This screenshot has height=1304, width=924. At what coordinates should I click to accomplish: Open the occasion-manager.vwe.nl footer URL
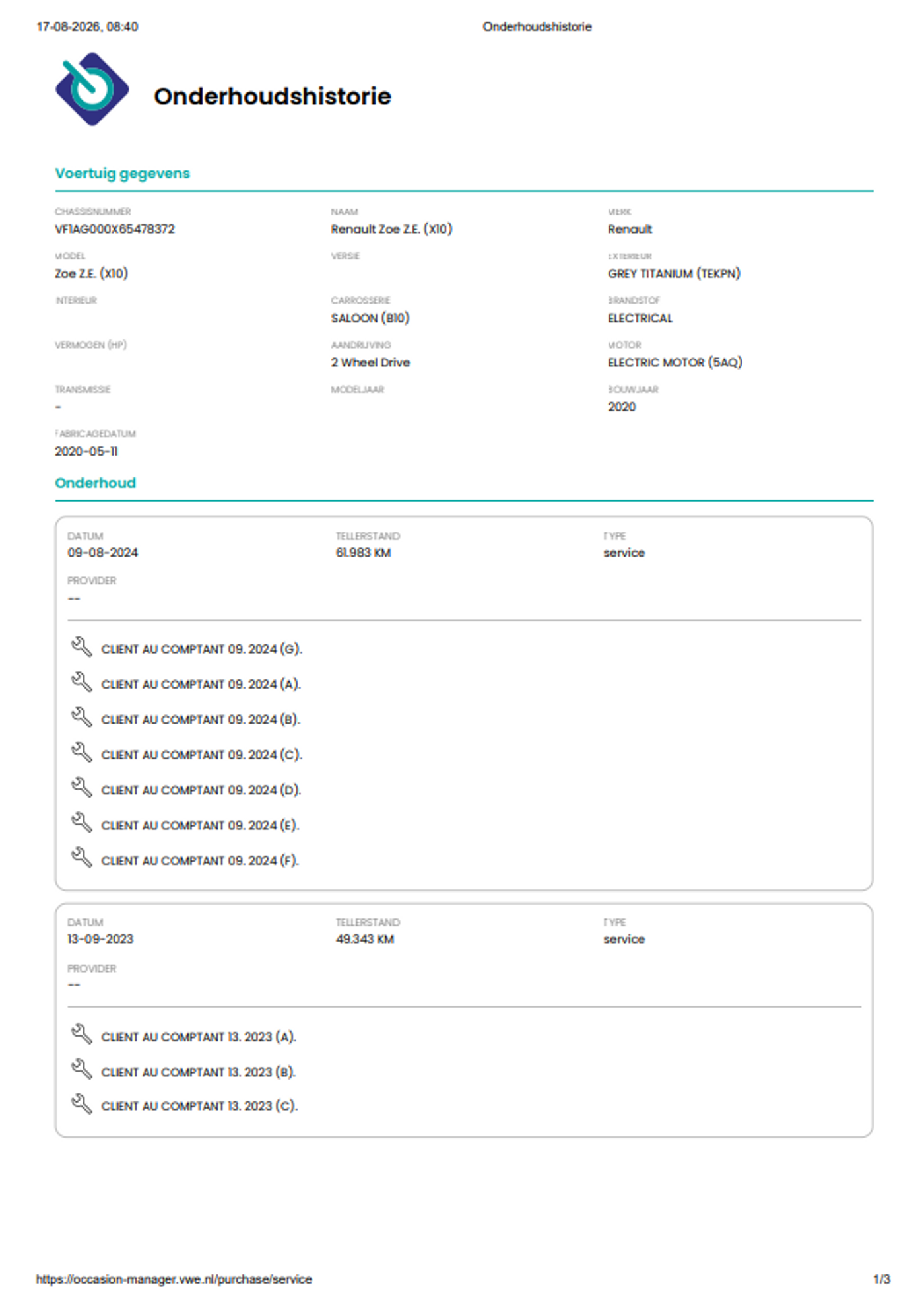point(174,1279)
